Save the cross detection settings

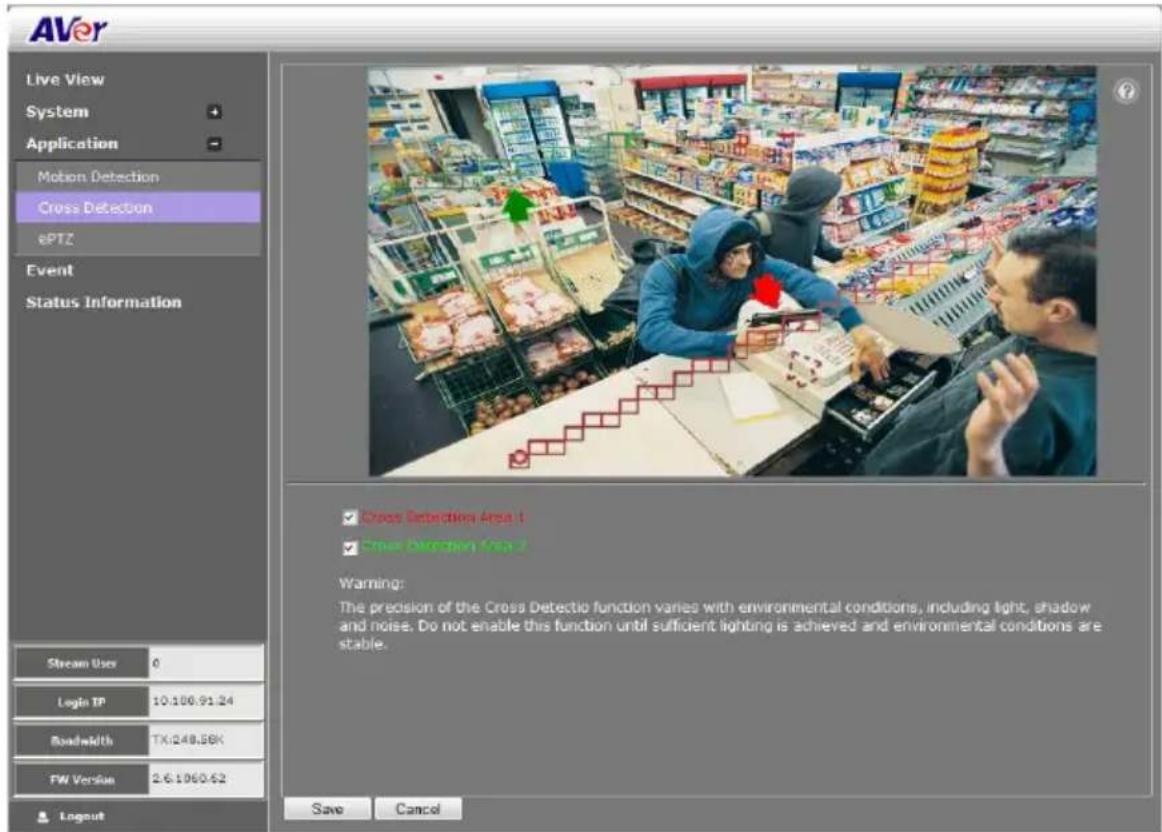pos(327,809)
